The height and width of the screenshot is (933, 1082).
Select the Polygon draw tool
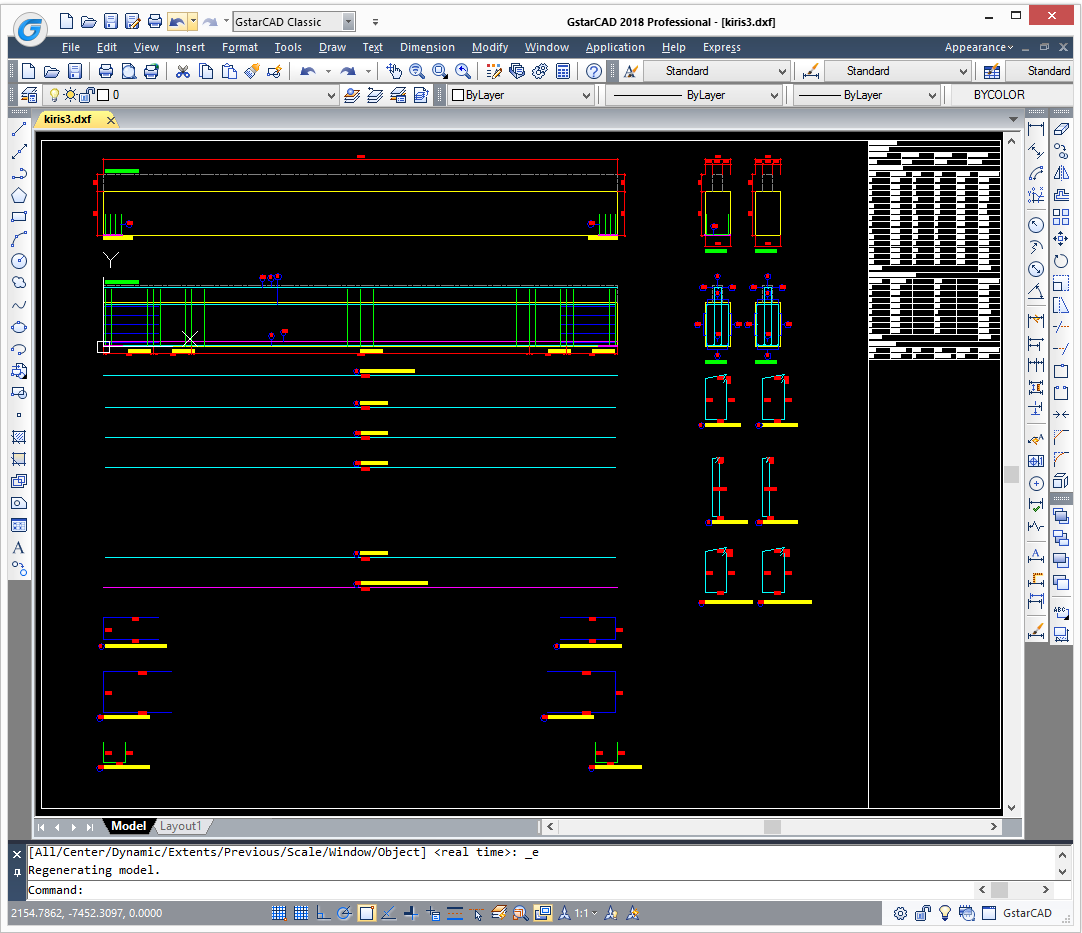point(19,195)
